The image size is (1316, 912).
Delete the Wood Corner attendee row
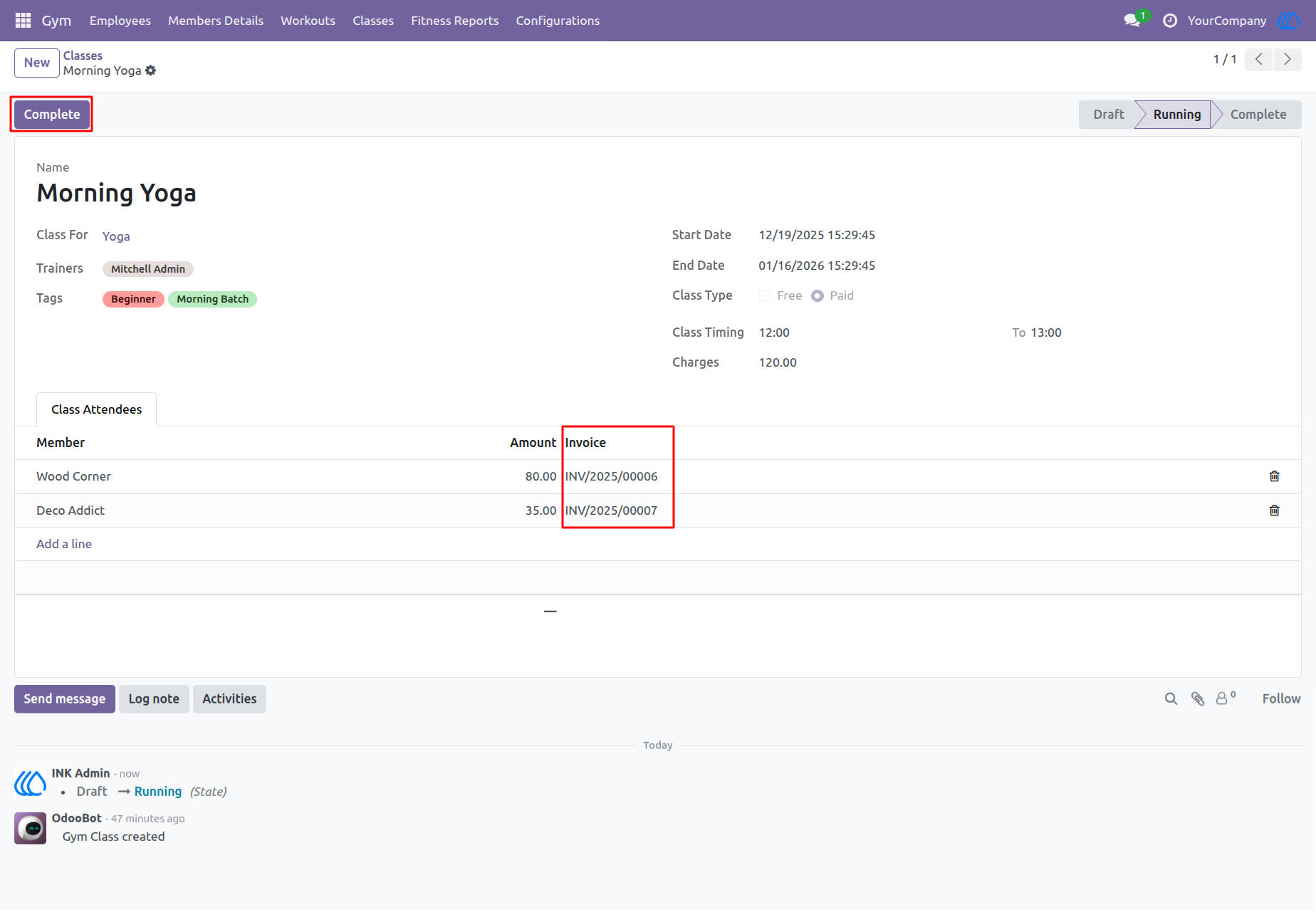coord(1275,476)
